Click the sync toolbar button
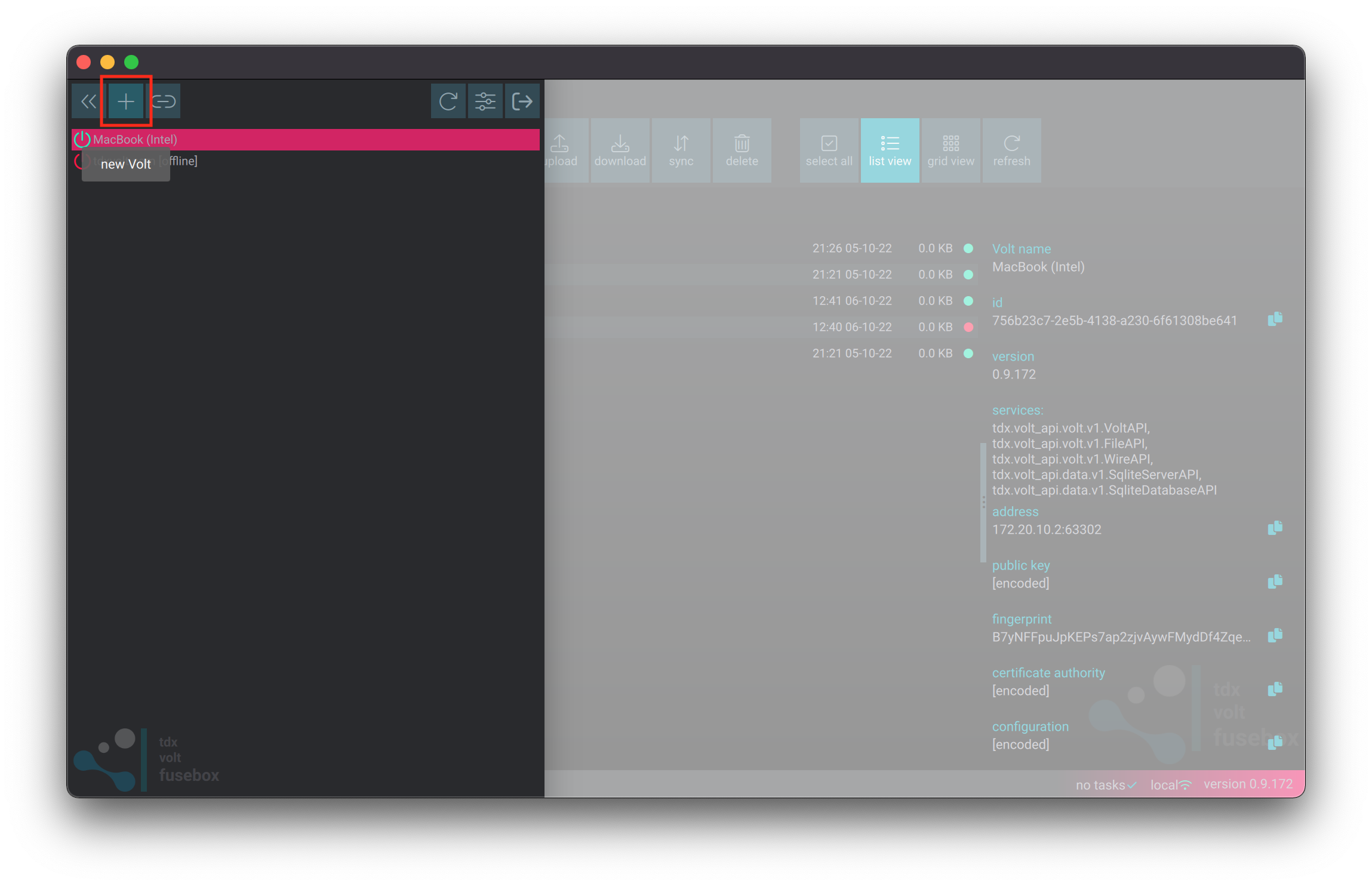This screenshot has height=886, width=1372. [681, 150]
